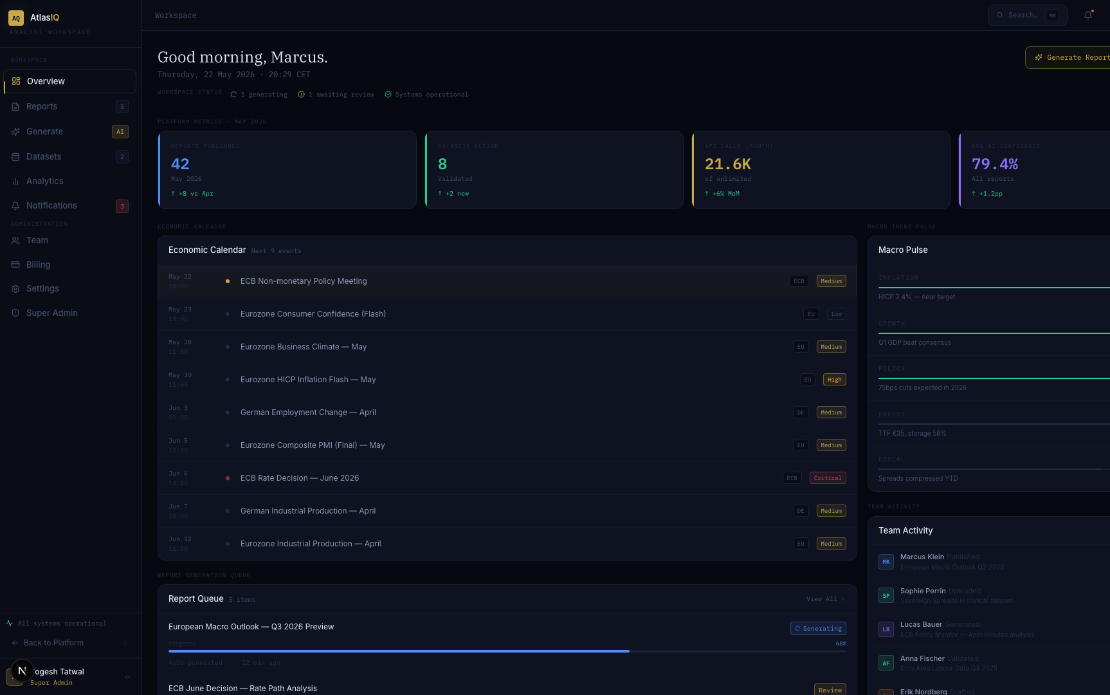The width and height of the screenshot is (1110, 695).
Task: Open ECB June Decision — Rate Path Analysis
Action: [x=243, y=689]
